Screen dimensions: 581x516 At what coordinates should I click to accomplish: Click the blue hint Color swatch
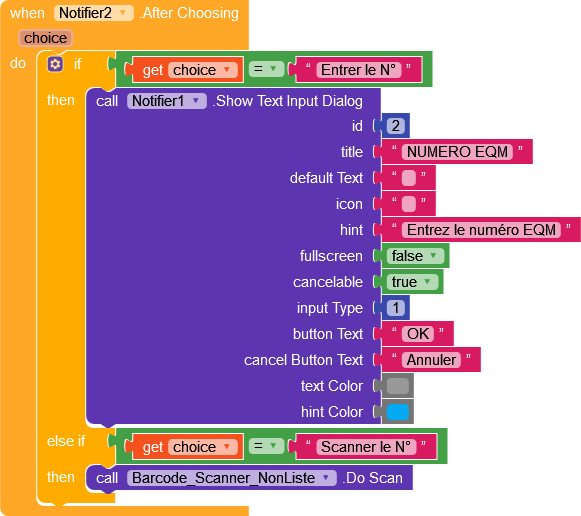click(x=398, y=412)
